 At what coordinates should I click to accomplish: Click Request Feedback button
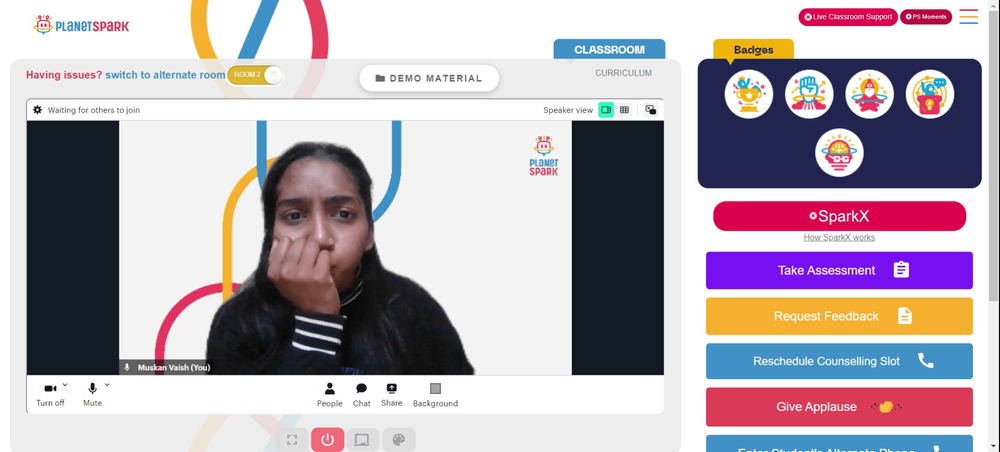(x=839, y=316)
